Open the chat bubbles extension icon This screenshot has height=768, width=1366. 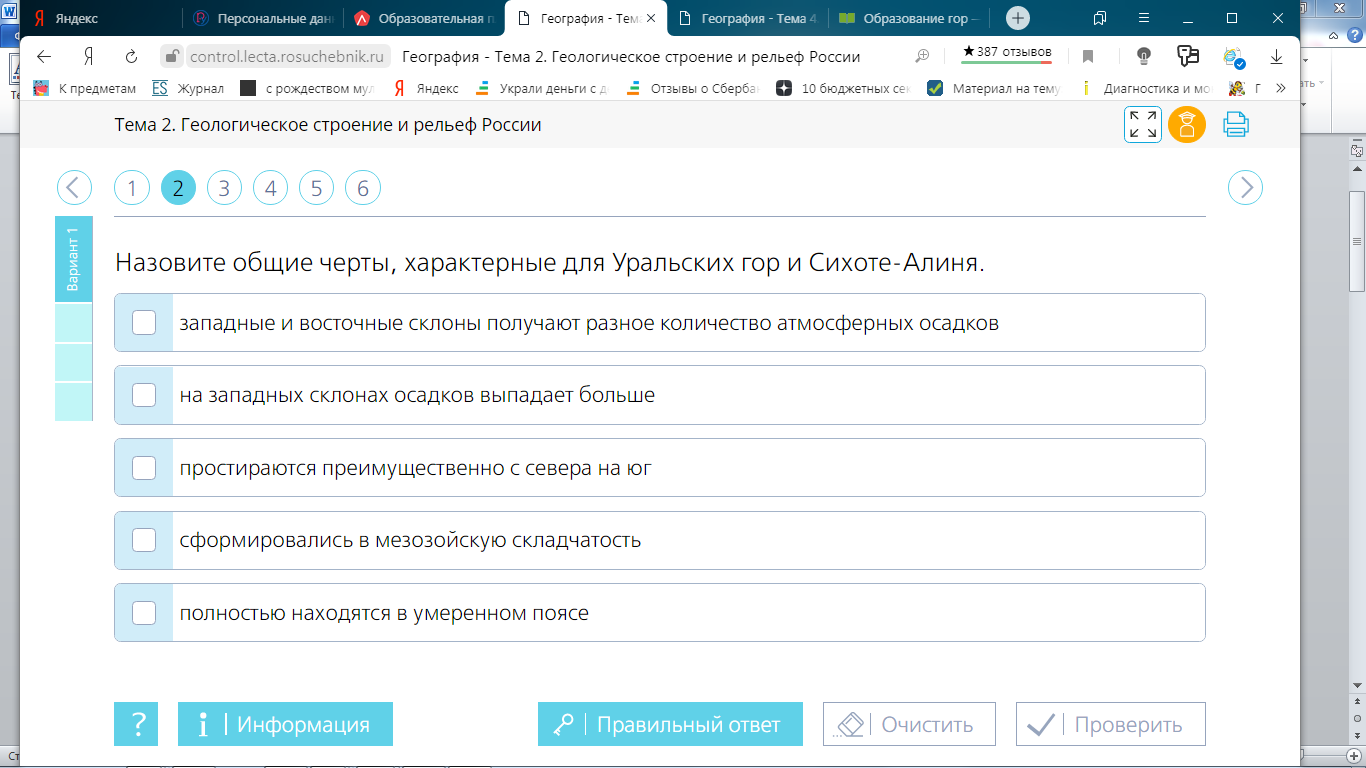point(1188,56)
